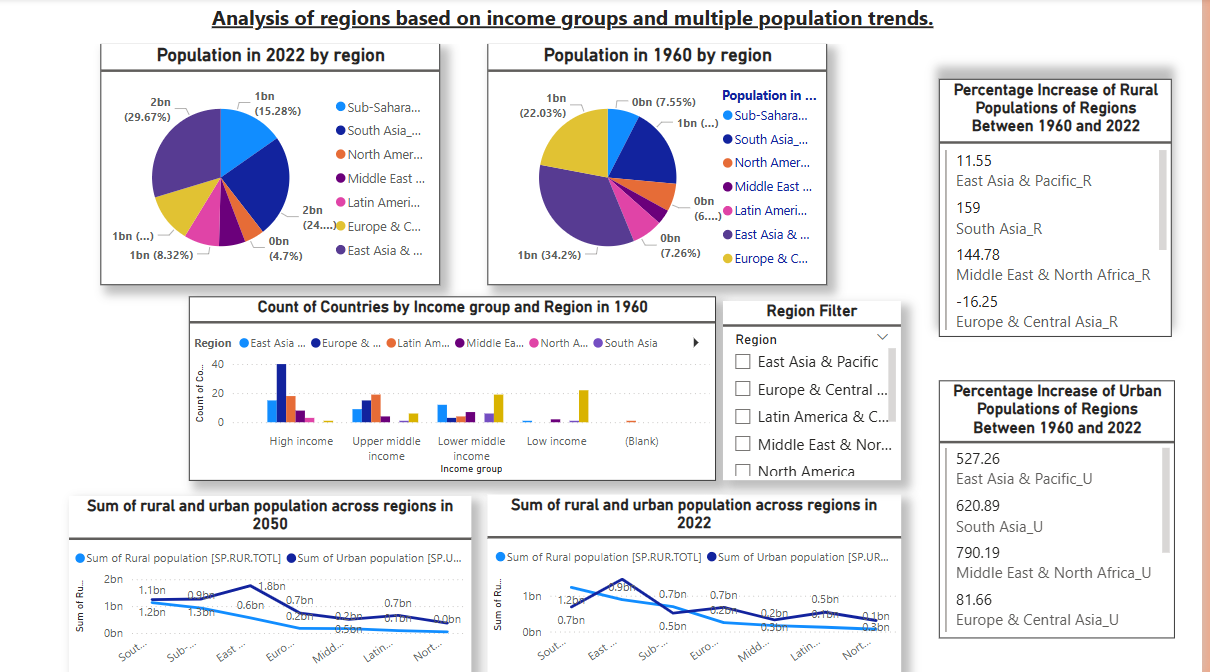Select the Sub-Sahara... swatch in 2022 pie legend
1210x672 pixels.
(340, 107)
